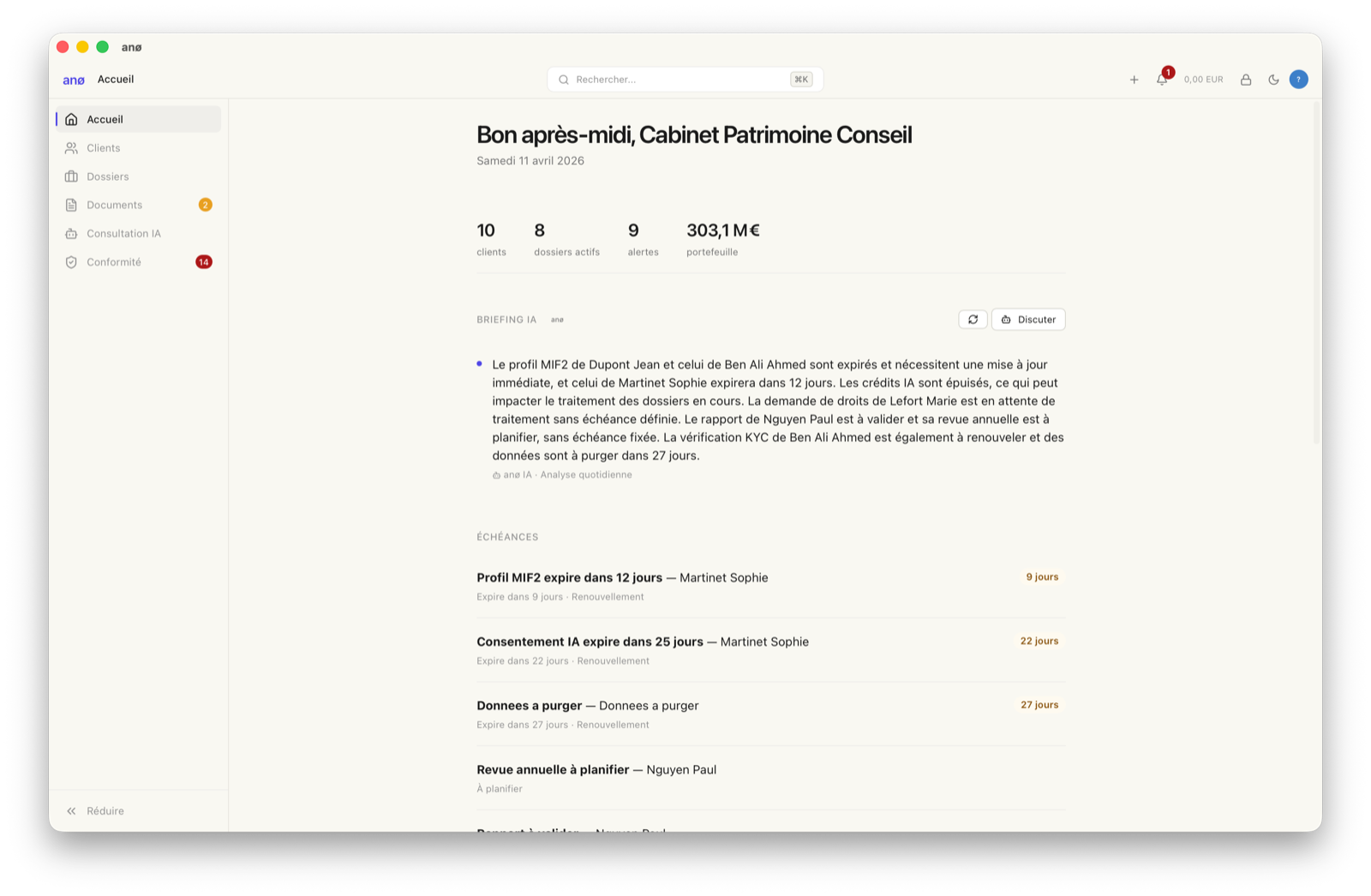Open the user profile avatar
The image size is (1371, 896).
[x=1298, y=80]
